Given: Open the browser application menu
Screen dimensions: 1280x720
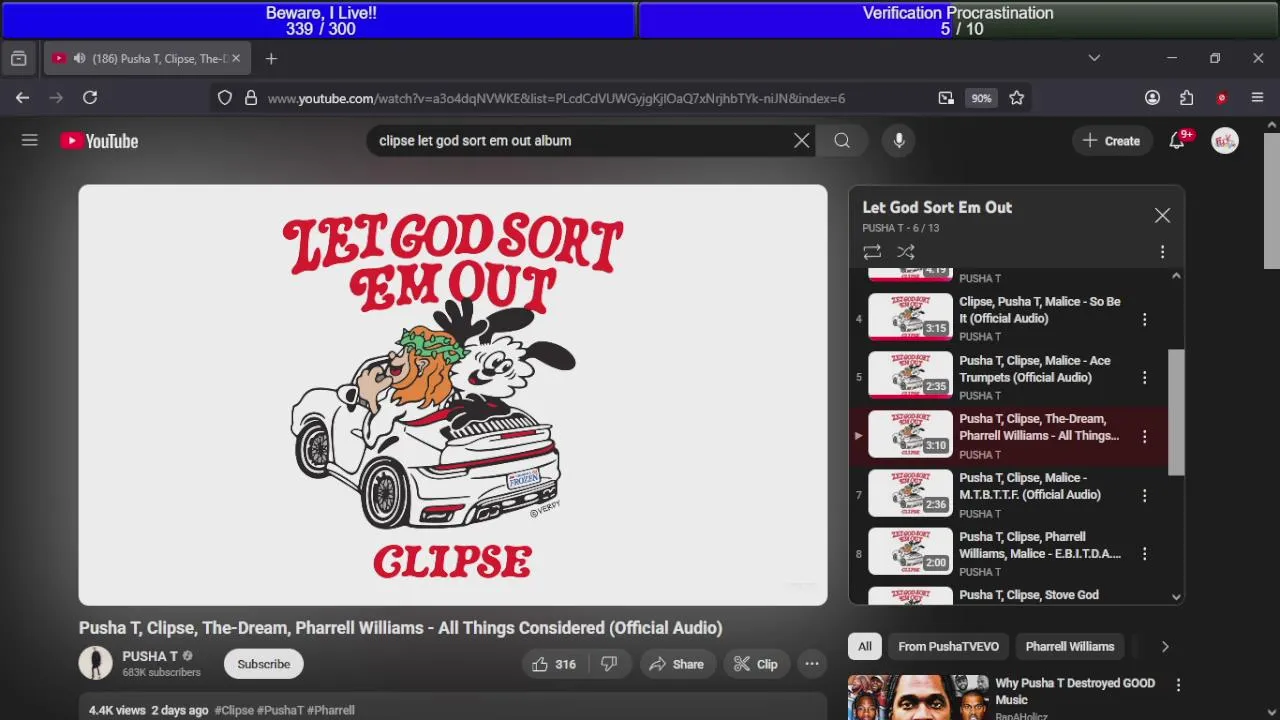Looking at the screenshot, I should (1257, 98).
